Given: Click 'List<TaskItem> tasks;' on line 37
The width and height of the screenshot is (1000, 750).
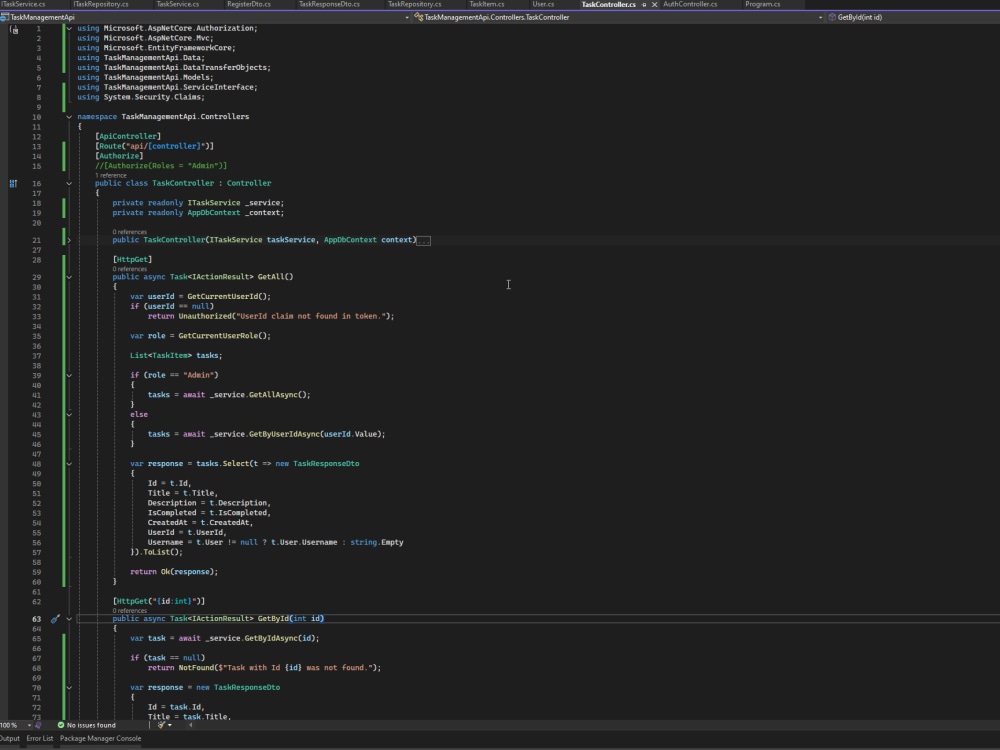Looking at the screenshot, I should point(176,355).
